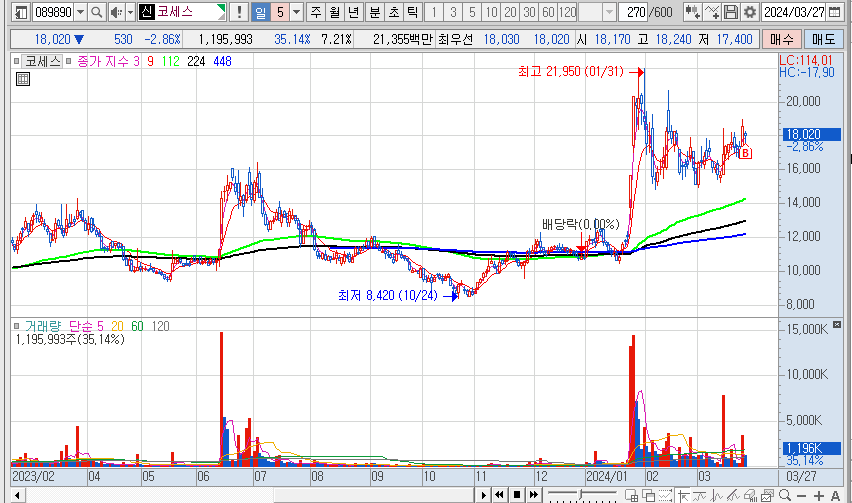Open the 코세스 stock name selector corner
Image resolution: width=852 pixels, height=503 pixels.
tap(221, 11)
